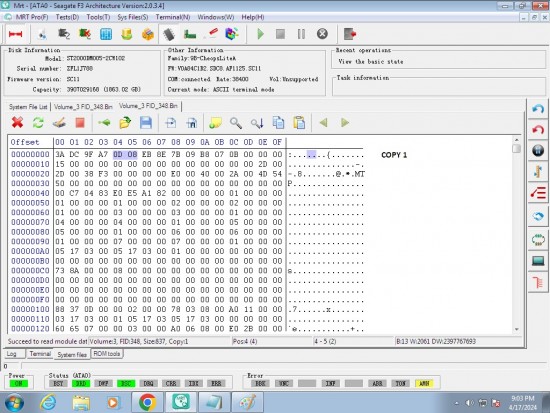Click the chip ROM icon in main toolbar
550x413 pixels.
tap(169, 34)
